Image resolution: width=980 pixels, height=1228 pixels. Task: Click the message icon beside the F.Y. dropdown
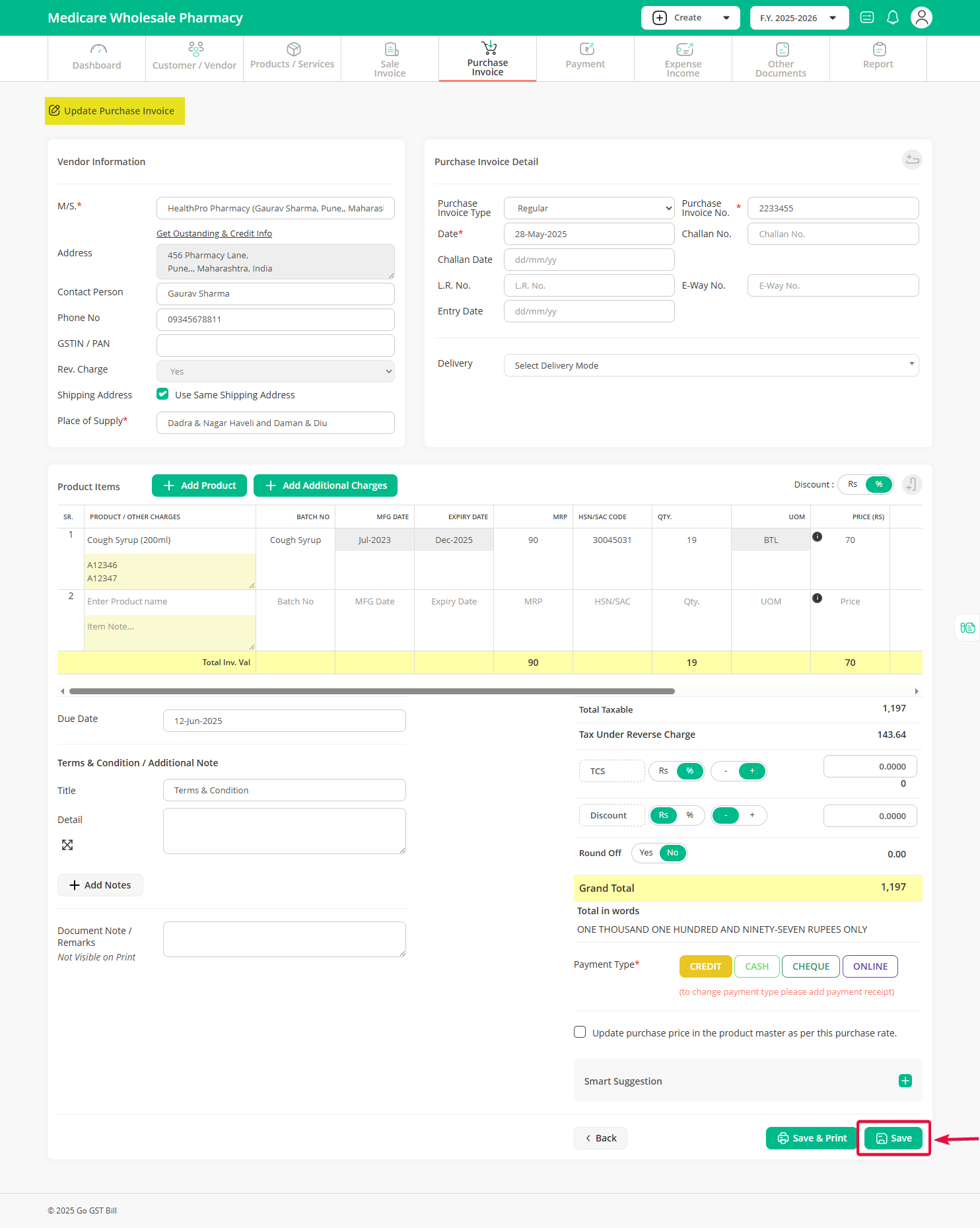click(867, 18)
